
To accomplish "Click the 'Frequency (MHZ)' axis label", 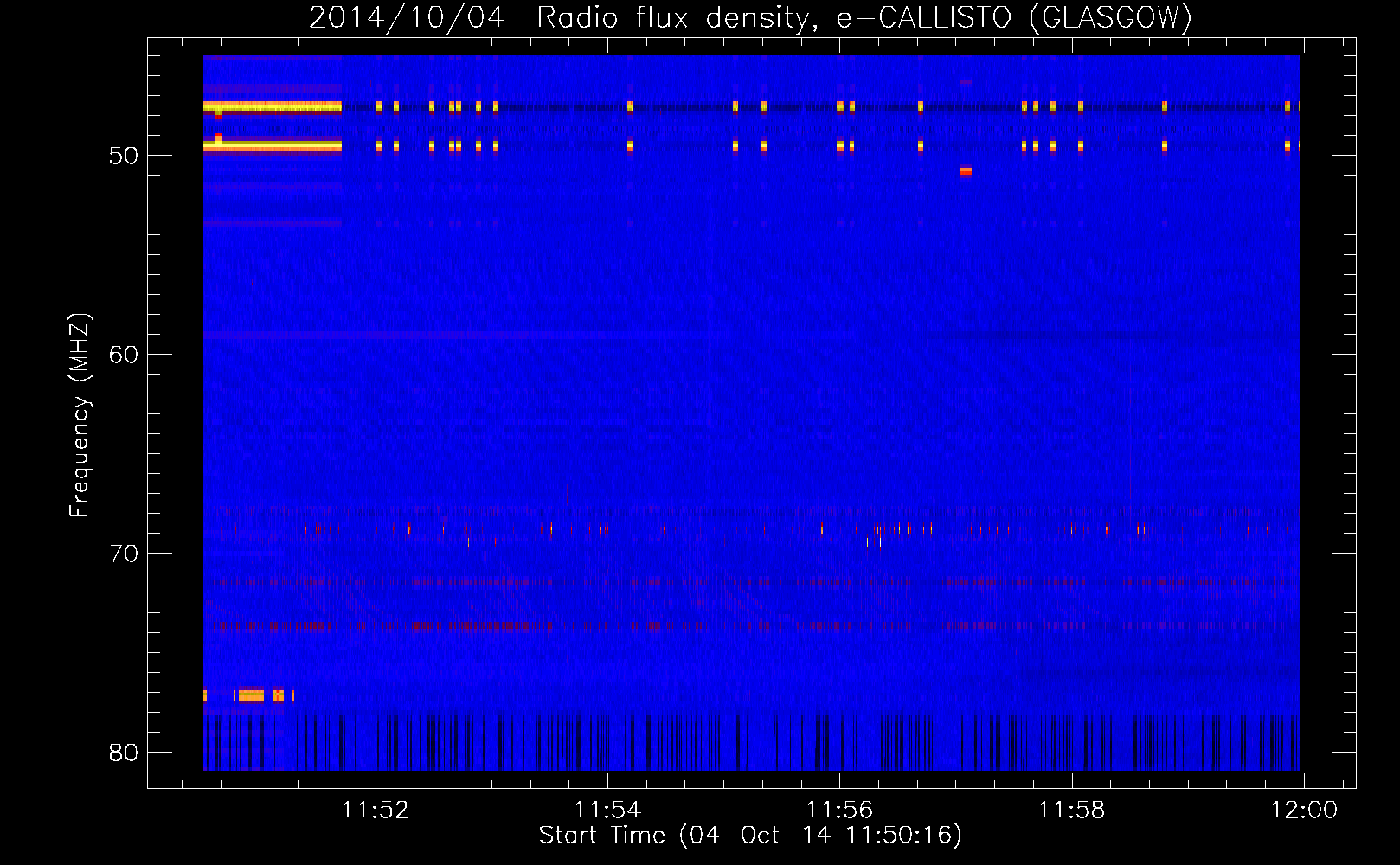I will coord(79,415).
